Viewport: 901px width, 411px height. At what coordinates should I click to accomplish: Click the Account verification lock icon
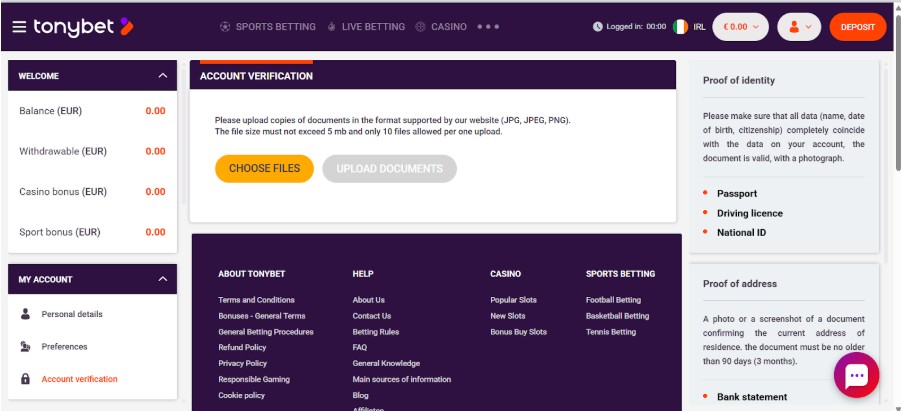tap(25, 379)
